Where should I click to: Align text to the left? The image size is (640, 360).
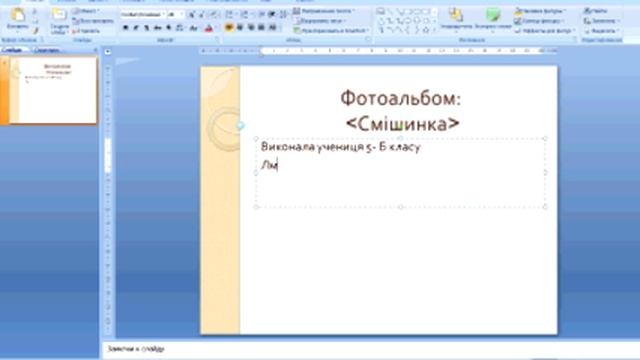click(229, 28)
